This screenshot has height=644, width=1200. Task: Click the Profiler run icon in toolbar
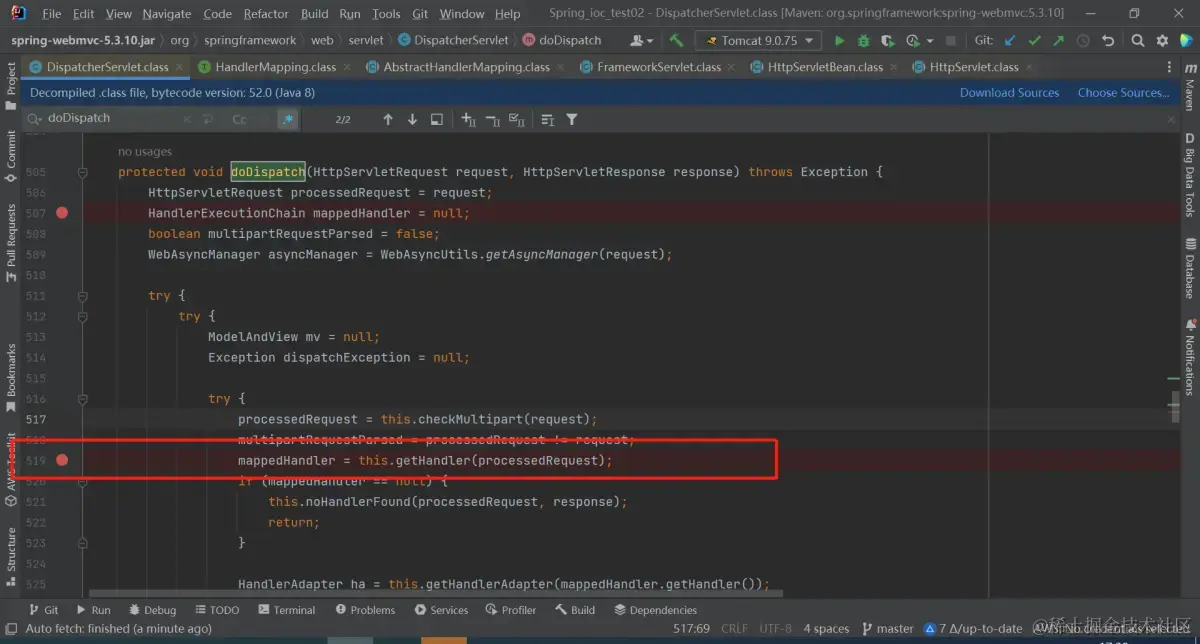pos(911,40)
